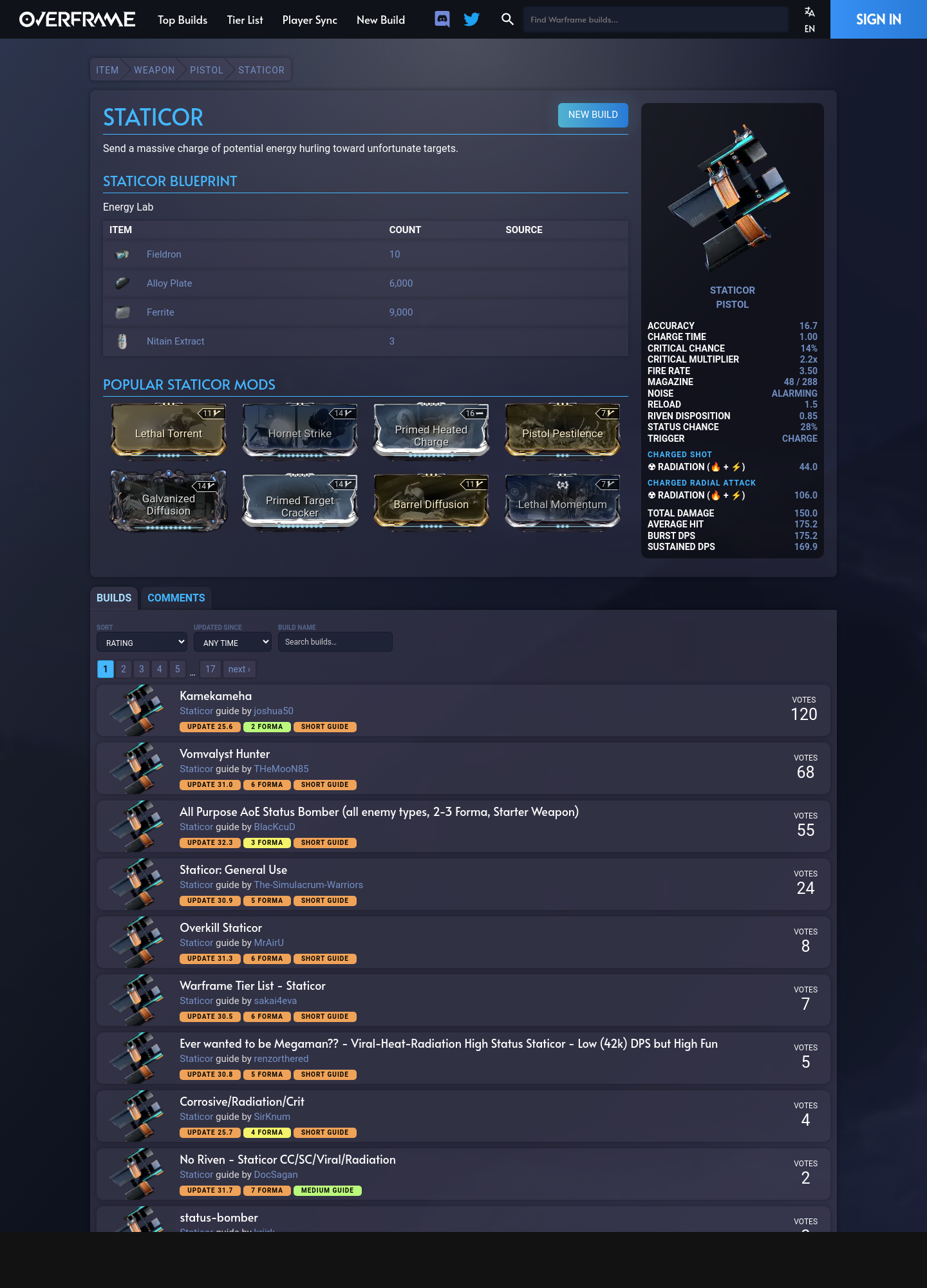
Task: Go to the Weapon breadcrumb
Action: (154, 70)
